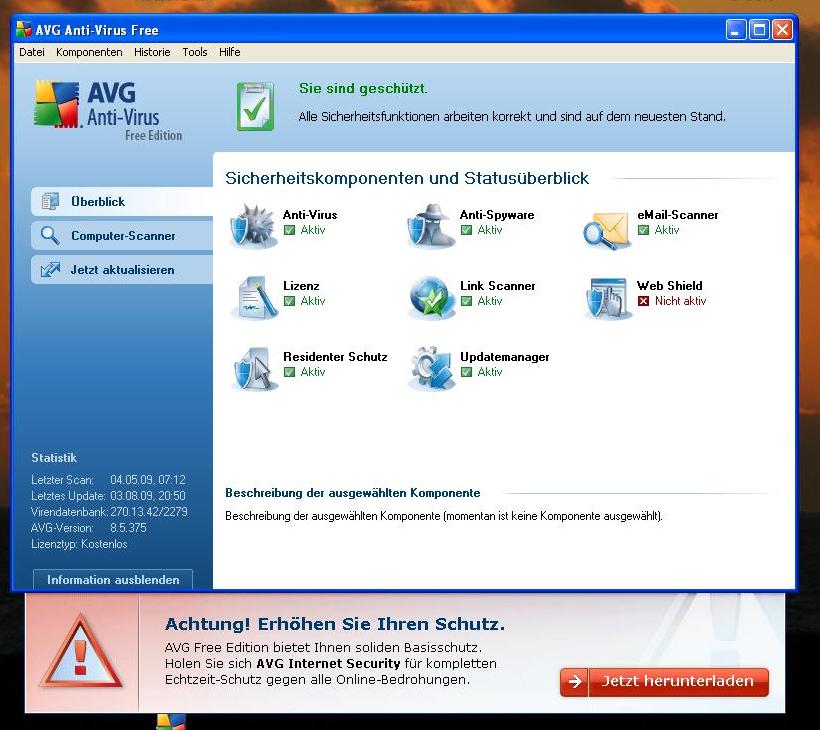Click the Jetzt herunterladen button
Viewport: 820px width, 730px height.
point(664,681)
